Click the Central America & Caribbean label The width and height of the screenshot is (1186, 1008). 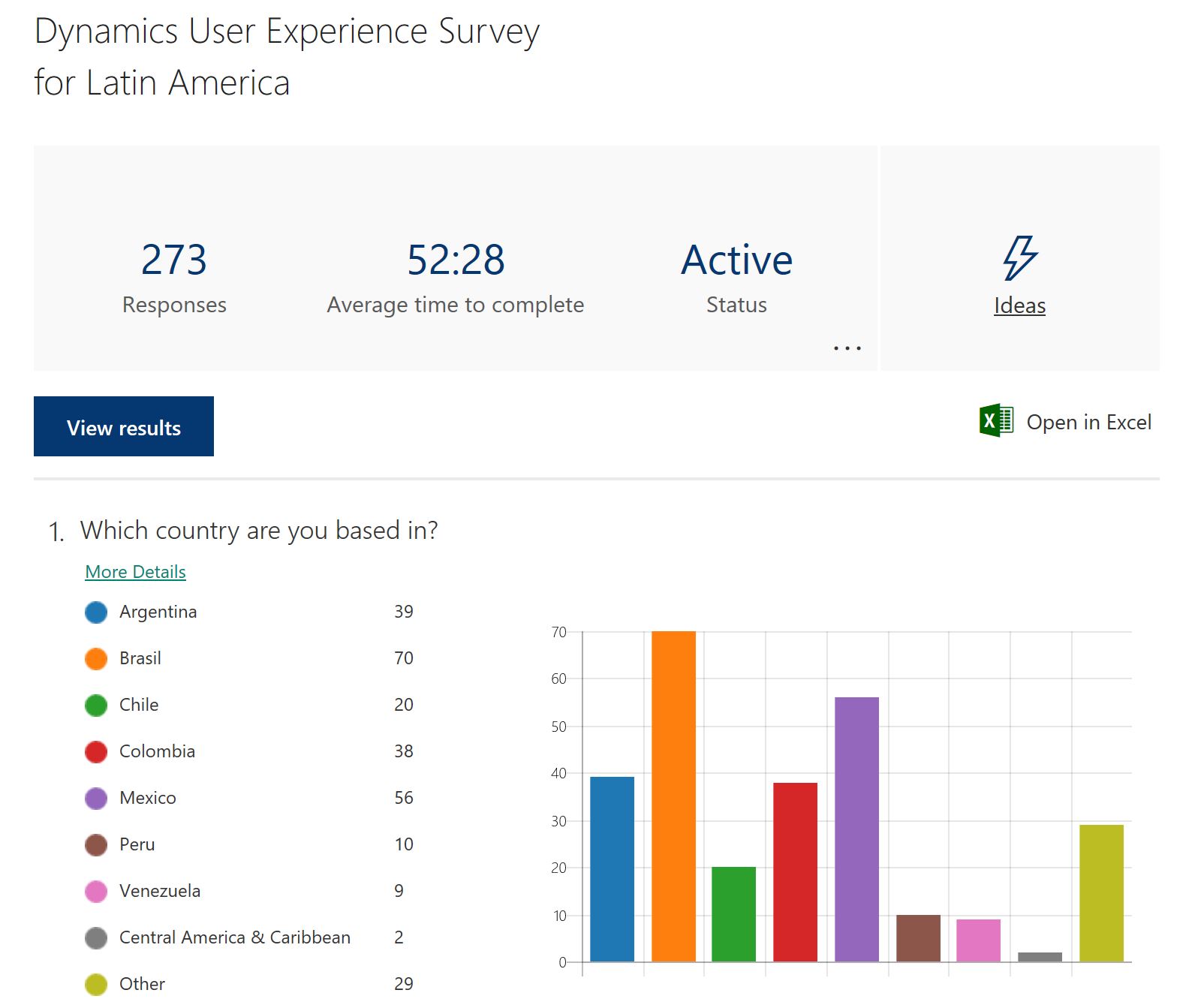(x=235, y=937)
